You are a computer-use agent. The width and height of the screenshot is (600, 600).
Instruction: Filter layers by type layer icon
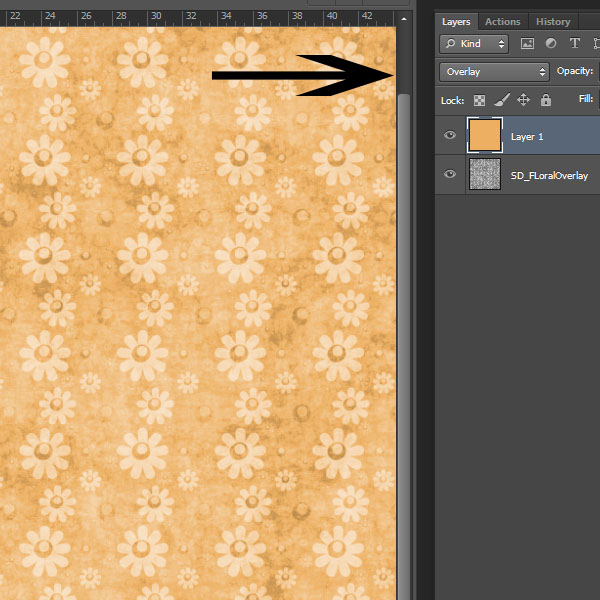pyautogui.click(x=574, y=43)
